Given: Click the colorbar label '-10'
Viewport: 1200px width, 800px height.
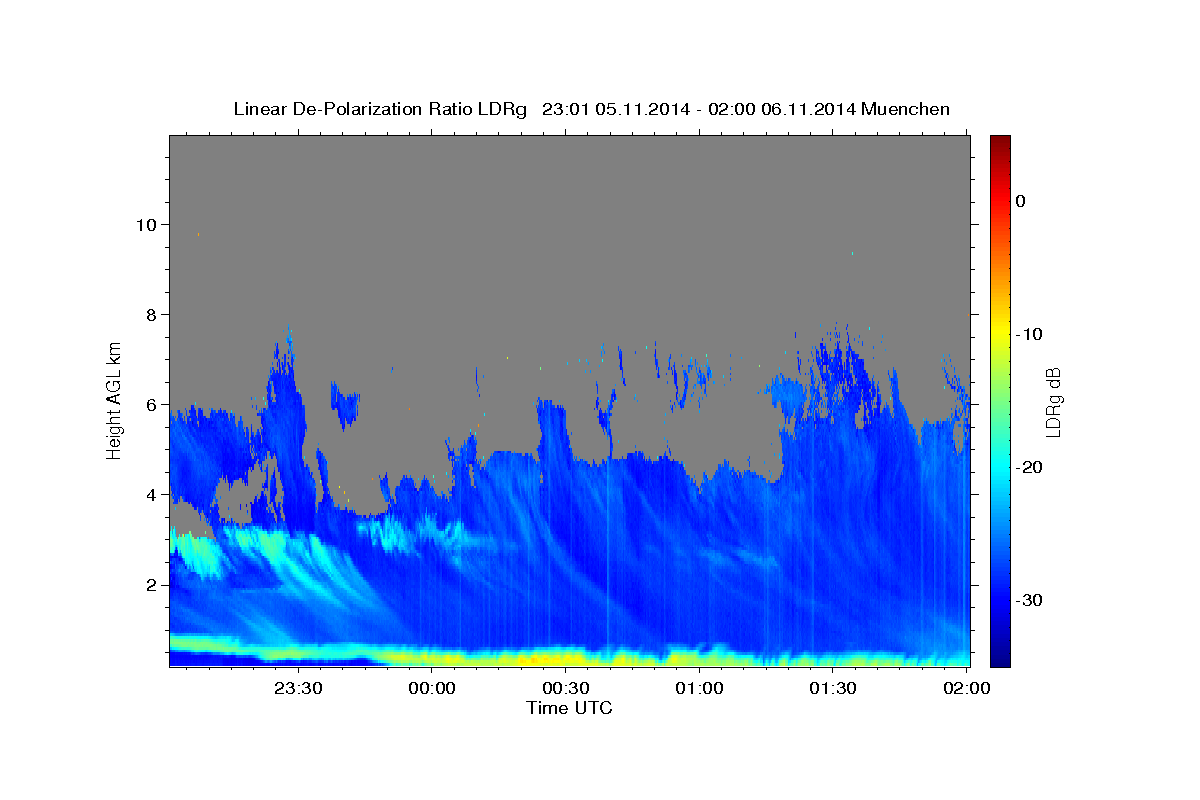Looking at the screenshot, I should coord(1029,334).
